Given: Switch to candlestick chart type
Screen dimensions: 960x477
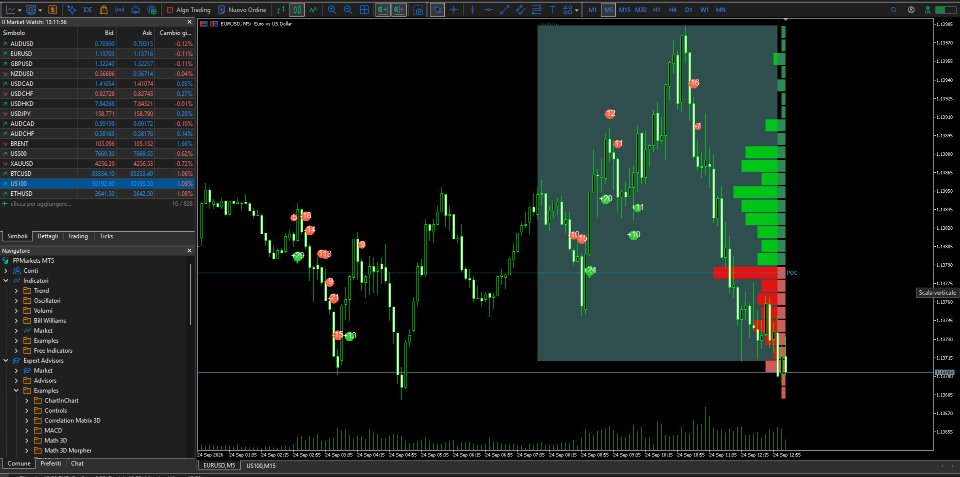Looking at the screenshot, I should [297, 10].
